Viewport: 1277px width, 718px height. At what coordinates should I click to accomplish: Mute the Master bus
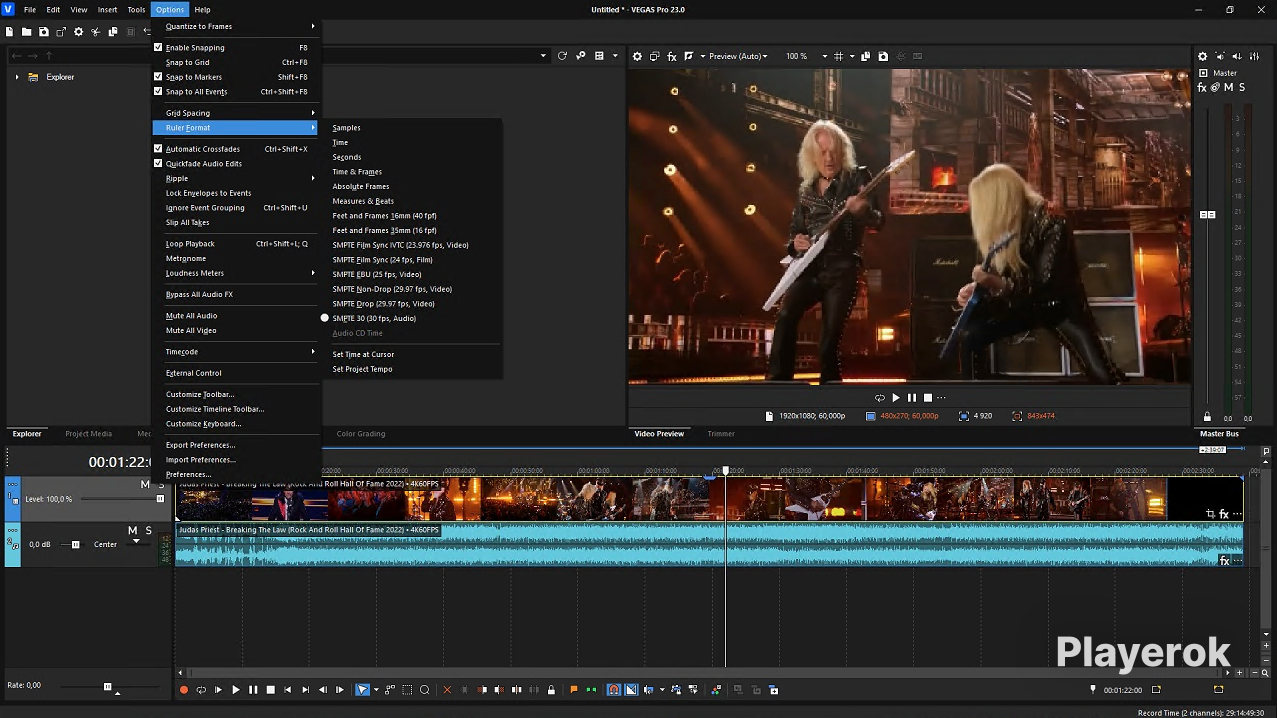pyautogui.click(x=1229, y=88)
